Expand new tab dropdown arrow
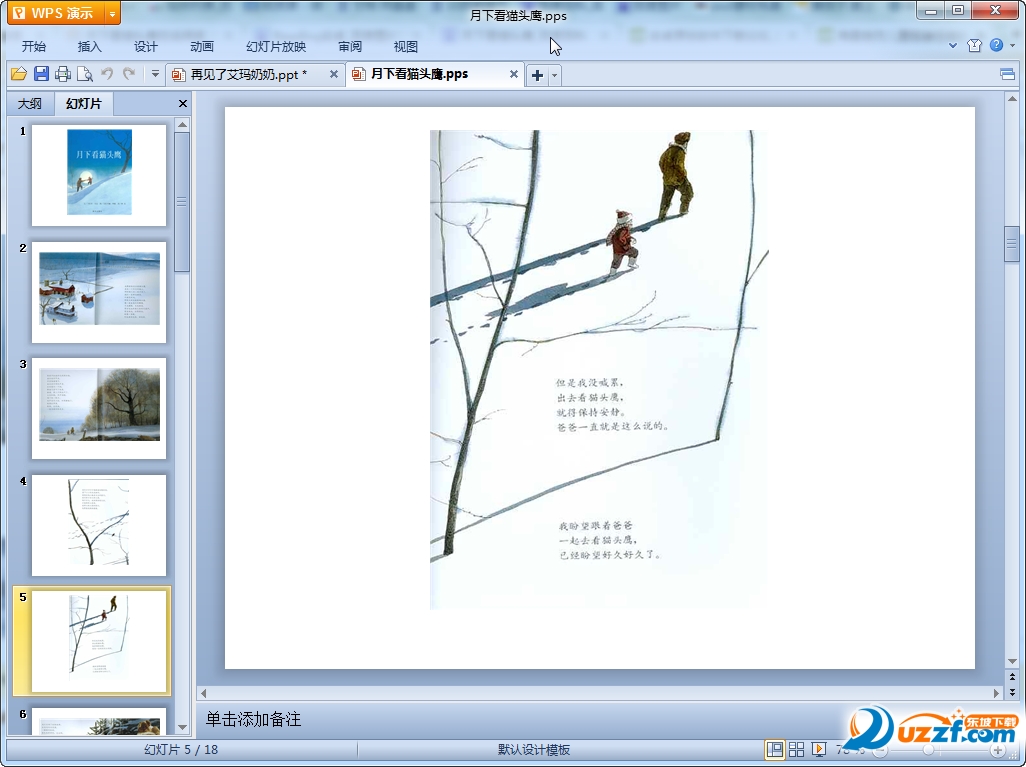1026x767 pixels. coord(555,75)
